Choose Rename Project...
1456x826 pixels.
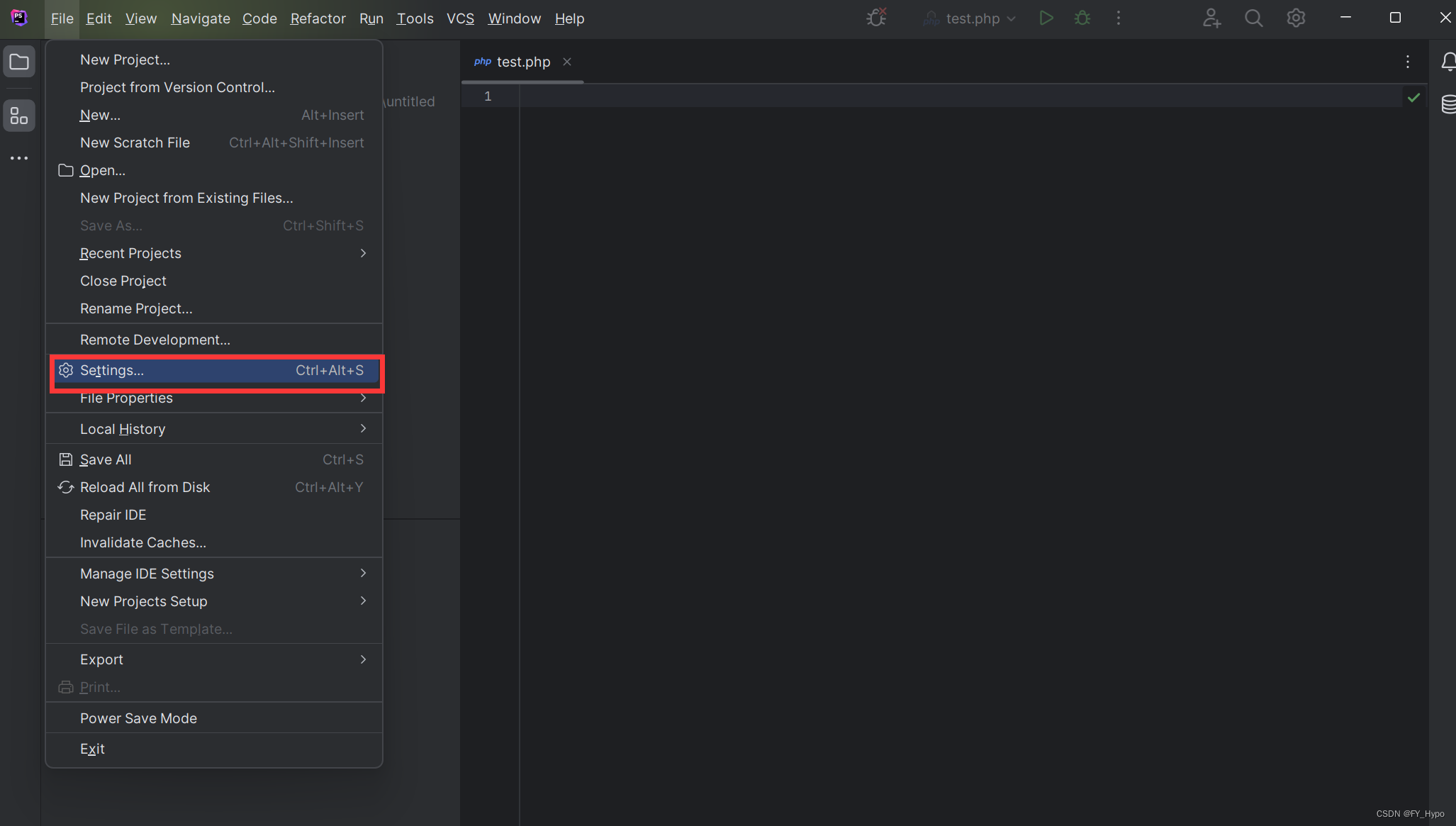click(x=213, y=308)
